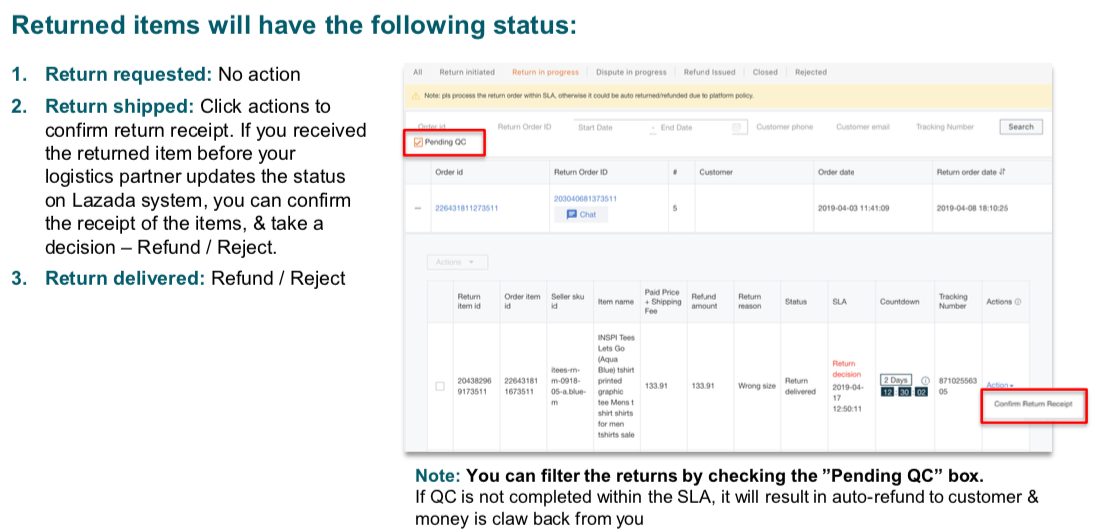1101x529 pixels.
Task: Collapse the order row using the minus icon
Action: coord(417,208)
